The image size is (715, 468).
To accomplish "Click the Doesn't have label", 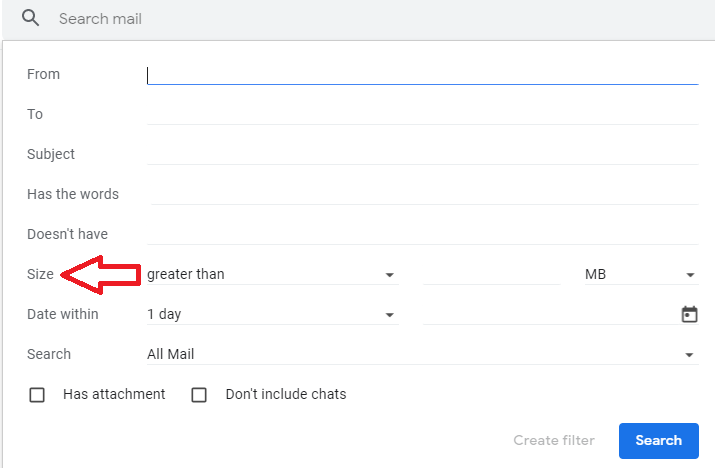I will click(67, 234).
